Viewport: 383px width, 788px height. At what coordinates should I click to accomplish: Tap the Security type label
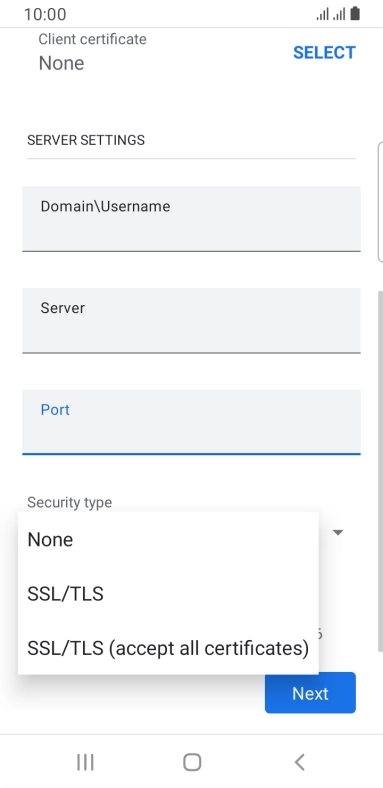click(69, 502)
